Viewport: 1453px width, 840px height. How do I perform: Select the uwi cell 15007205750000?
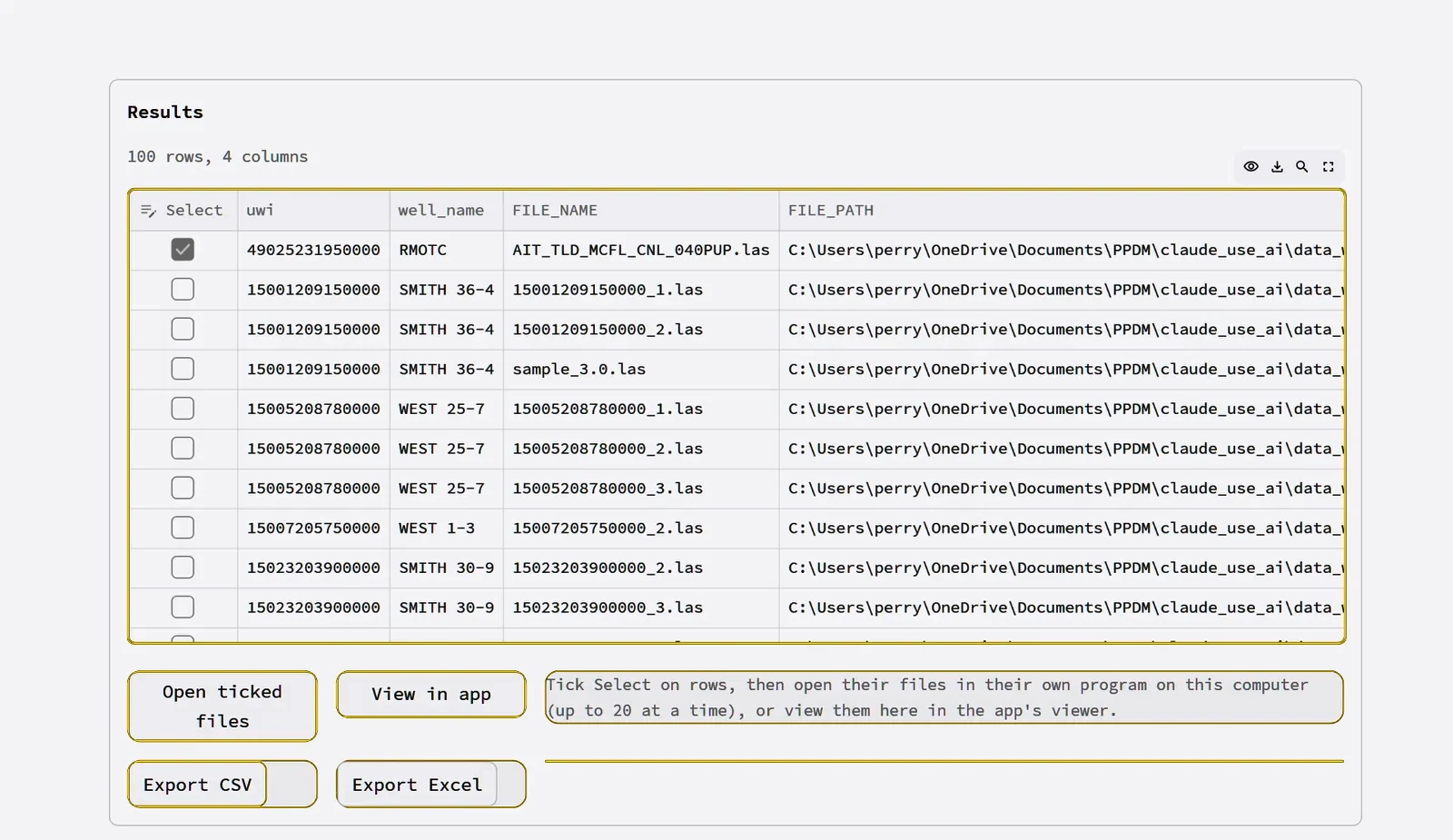(313, 528)
